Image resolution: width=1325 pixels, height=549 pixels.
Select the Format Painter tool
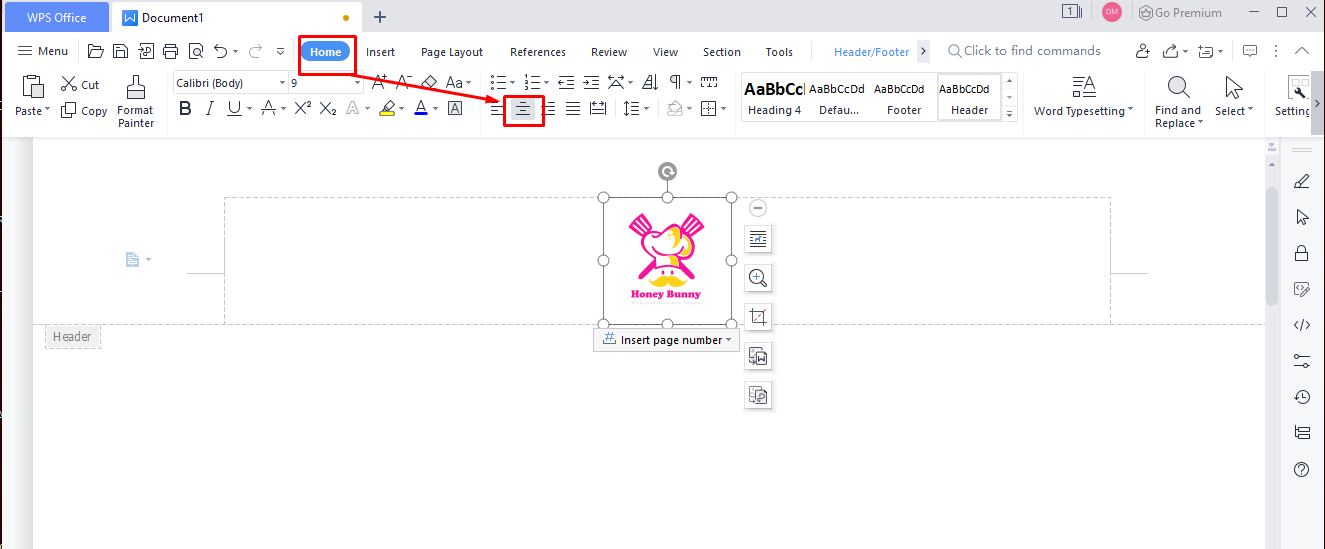135,102
